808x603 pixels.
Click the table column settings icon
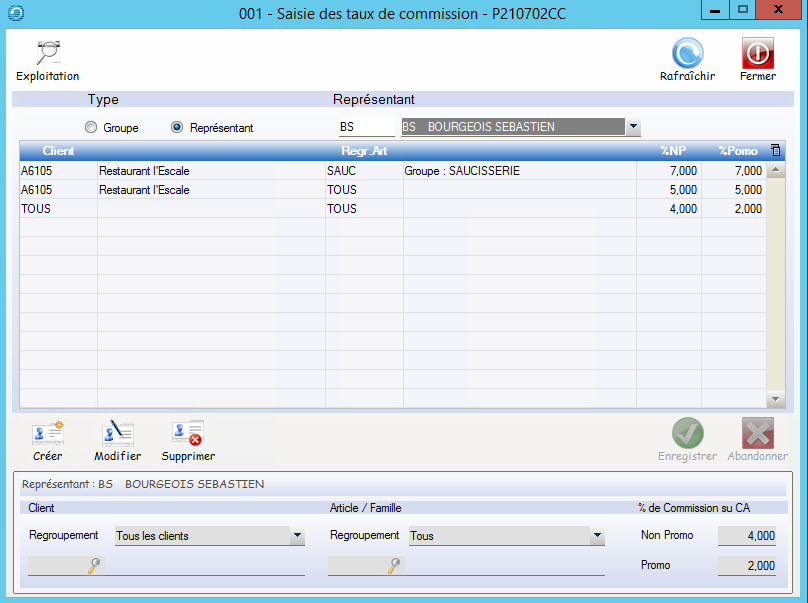pyautogui.click(x=775, y=150)
